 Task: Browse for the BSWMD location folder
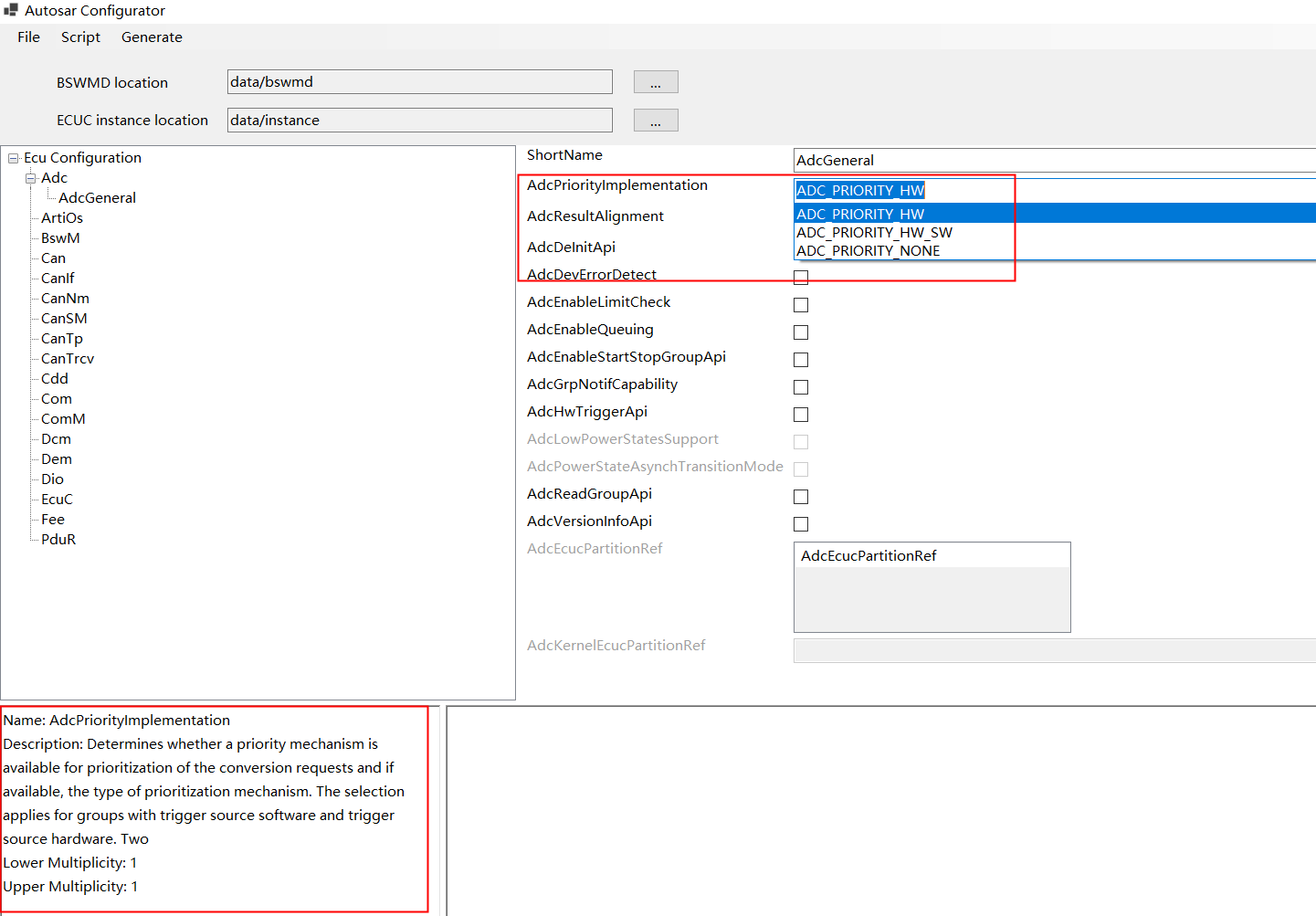click(x=656, y=82)
